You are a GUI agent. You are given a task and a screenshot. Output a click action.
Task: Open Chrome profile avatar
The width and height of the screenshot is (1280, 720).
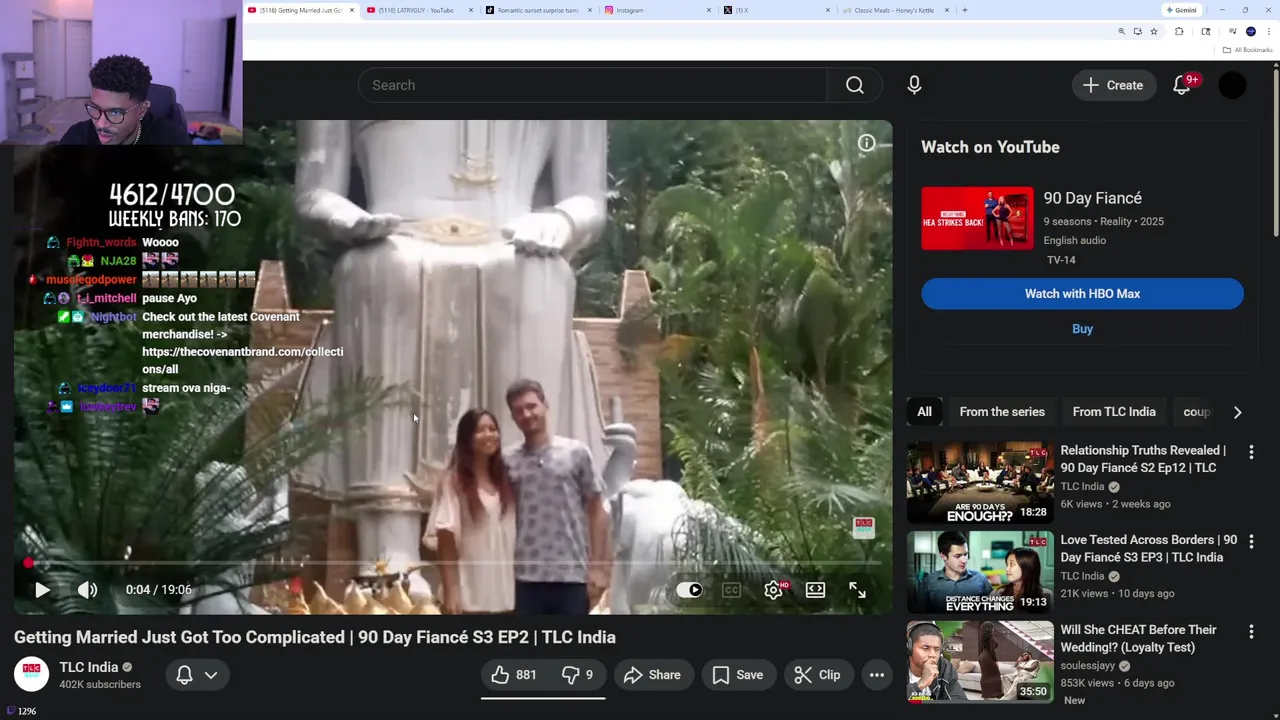tap(1251, 32)
